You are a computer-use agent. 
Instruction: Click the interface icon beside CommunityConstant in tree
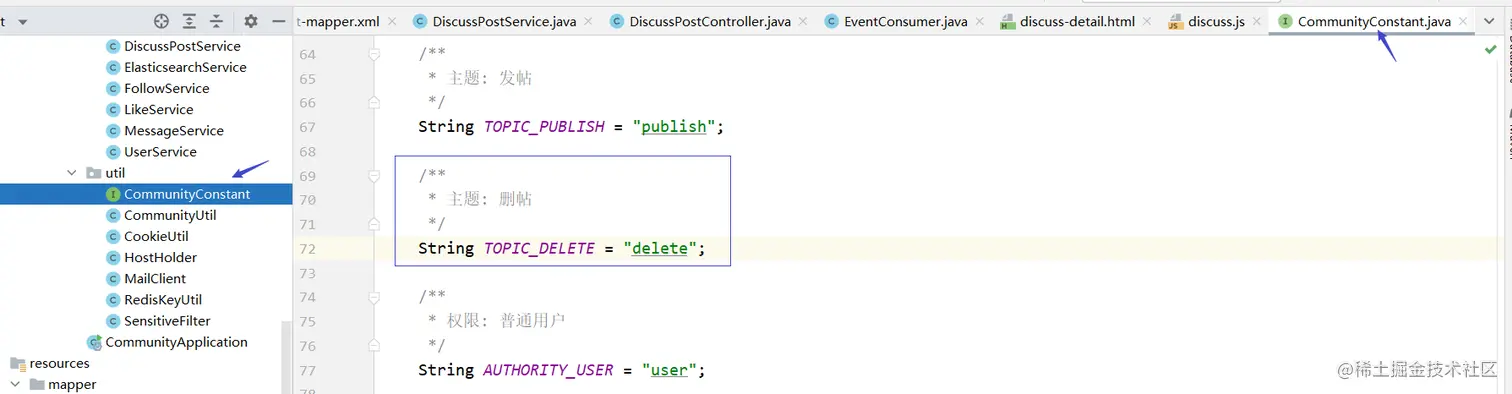point(113,194)
